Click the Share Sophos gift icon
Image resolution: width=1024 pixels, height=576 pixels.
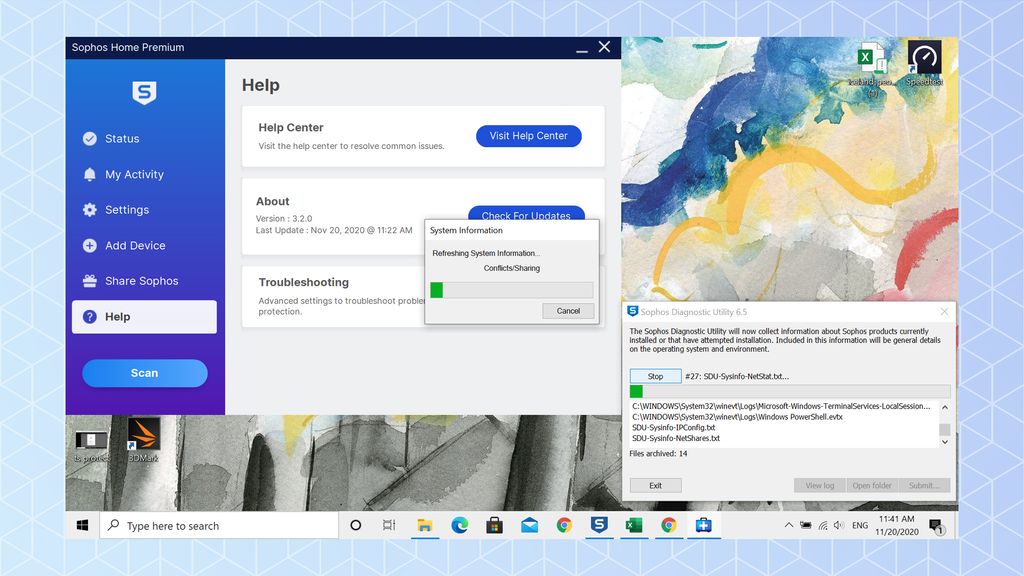coord(91,280)
